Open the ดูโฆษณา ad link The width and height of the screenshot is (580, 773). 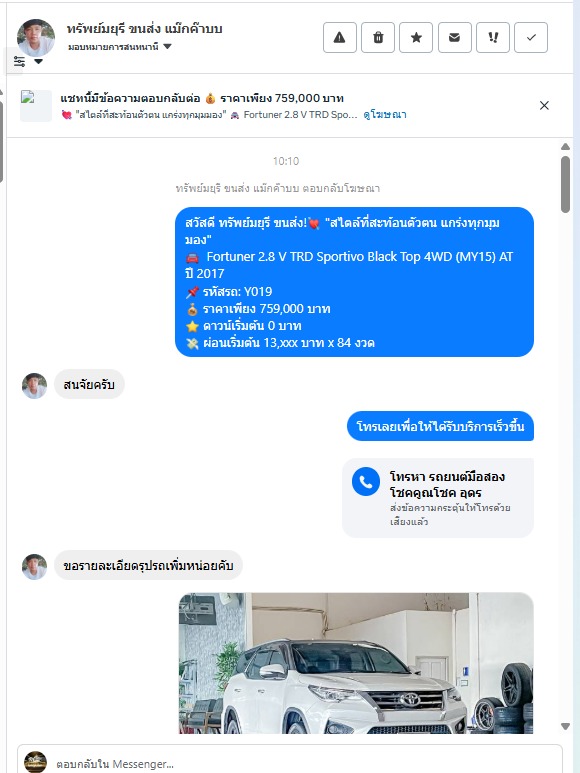click(x=385, y=114)
